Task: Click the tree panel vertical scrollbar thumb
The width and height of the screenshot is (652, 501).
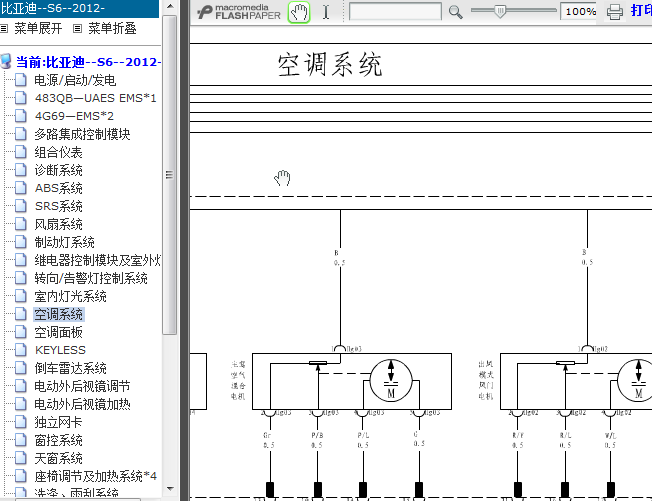Action: pyautogui.click(x=169, y=175)
